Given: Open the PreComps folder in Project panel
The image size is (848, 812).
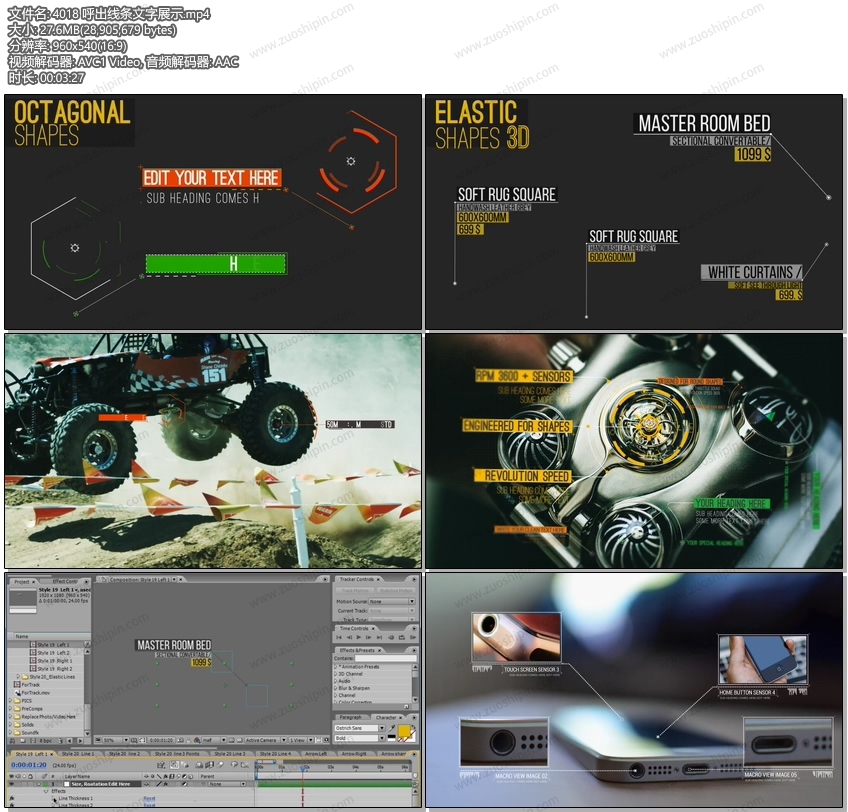Looking at the screenshot, I should click(33, 708).
